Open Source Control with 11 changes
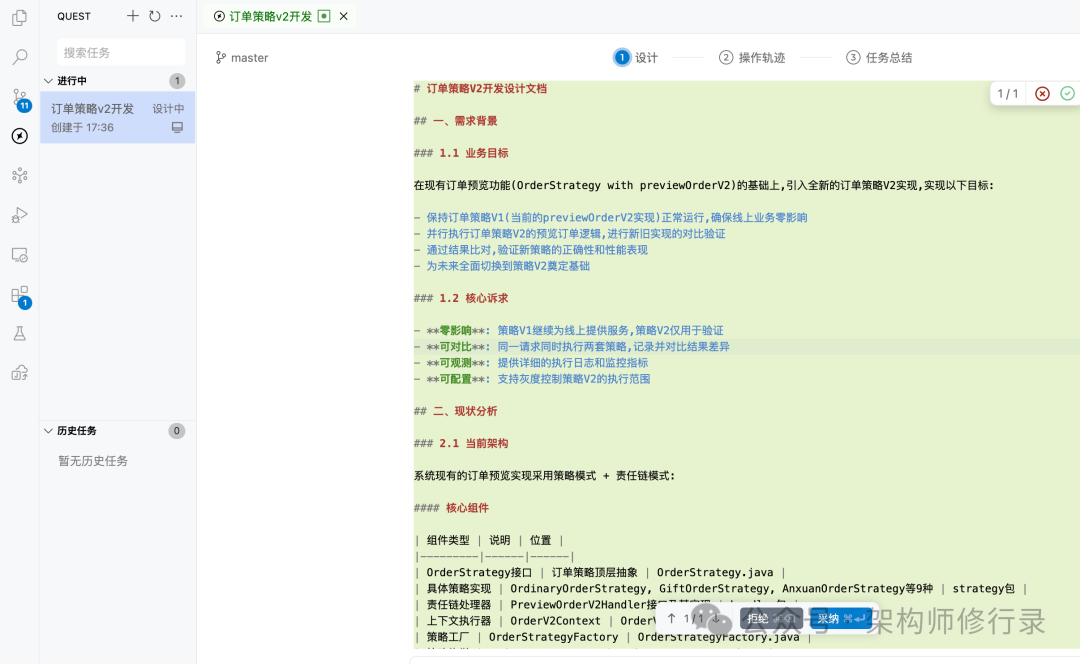The height and width of the screenshot is (664, 1080). [x=21, y=99]
